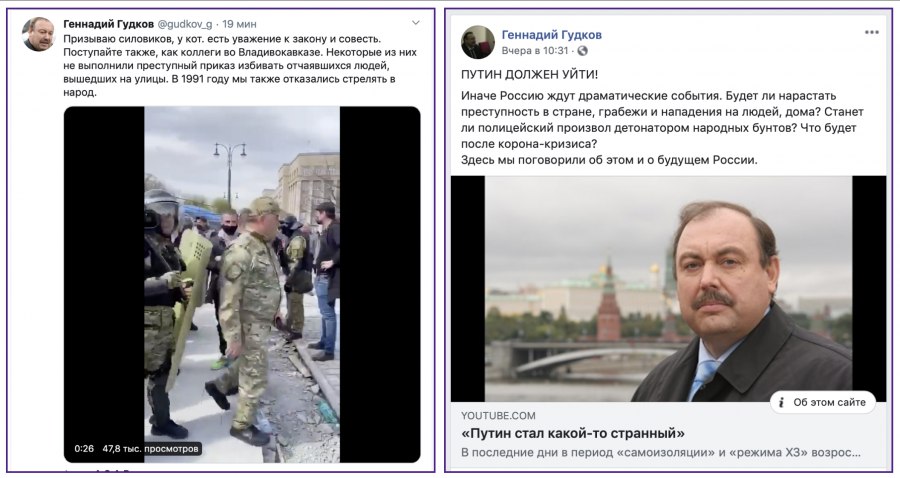Viewport: 900px width, 478px height.
Task: Open the @gudkov_g handle link
Action: coord(185,24)
